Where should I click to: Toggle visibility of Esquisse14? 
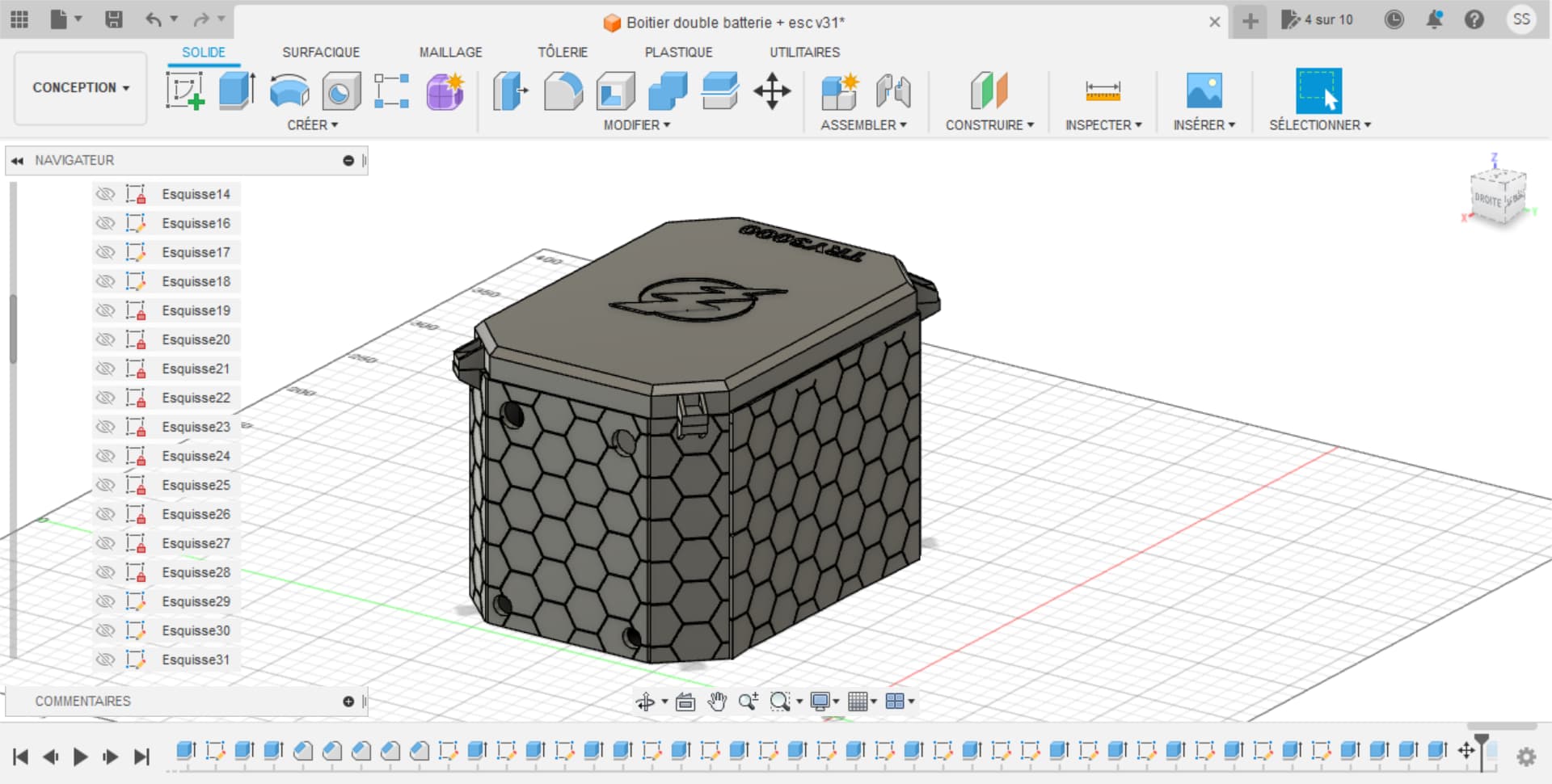pyautogui.click(x=105, y=194)
